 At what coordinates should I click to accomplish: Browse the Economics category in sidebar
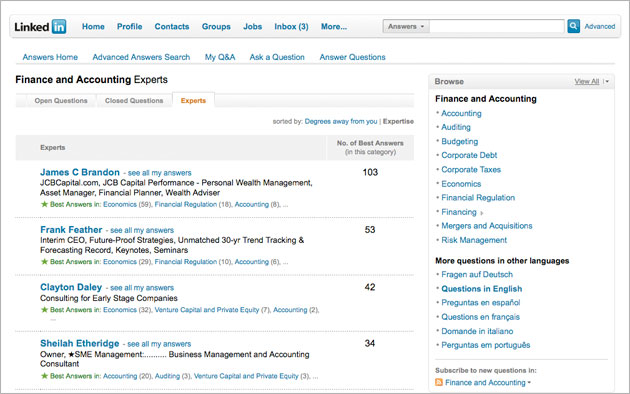(461, 184)
